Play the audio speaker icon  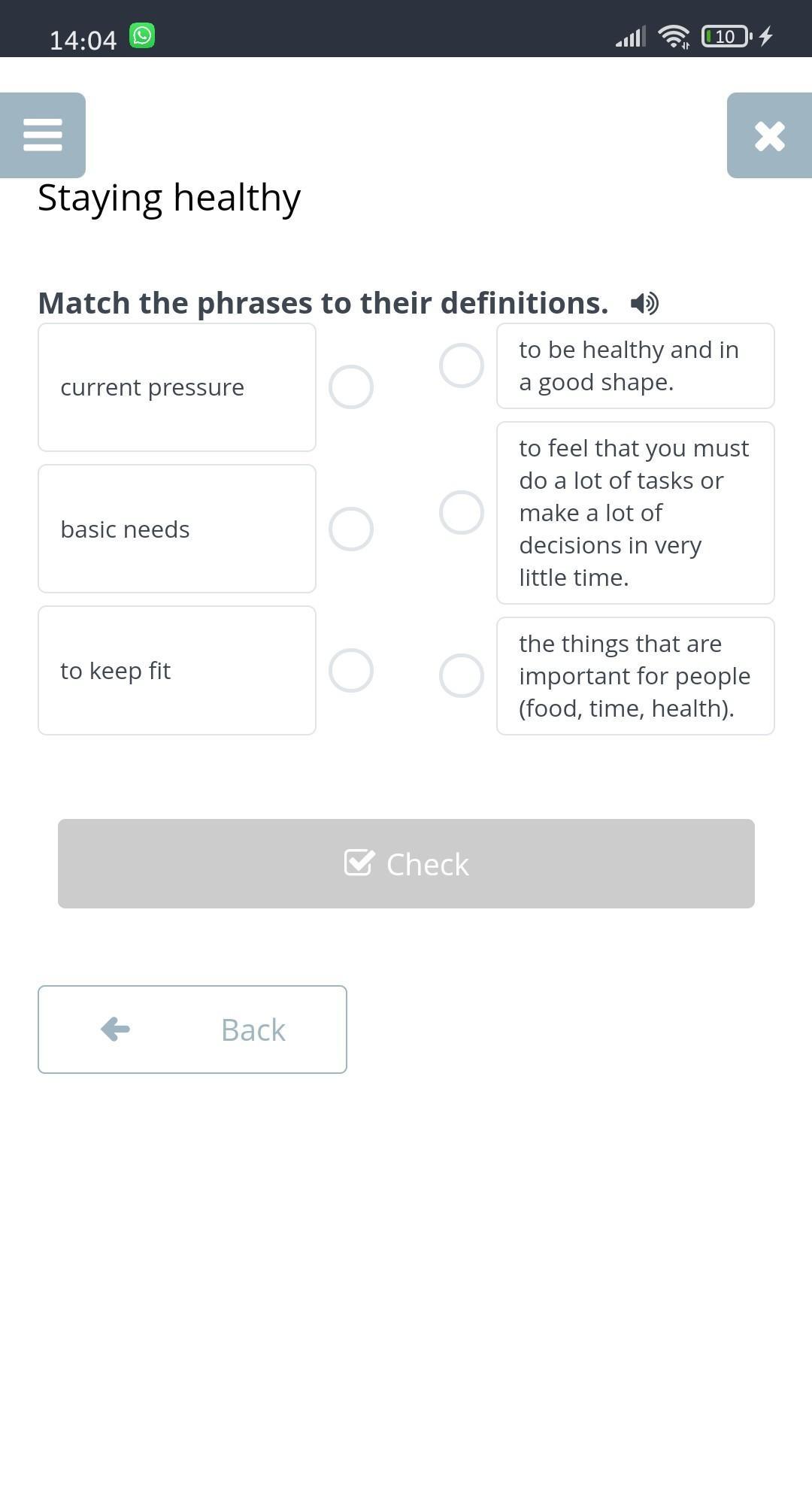(x=644, y=303)
